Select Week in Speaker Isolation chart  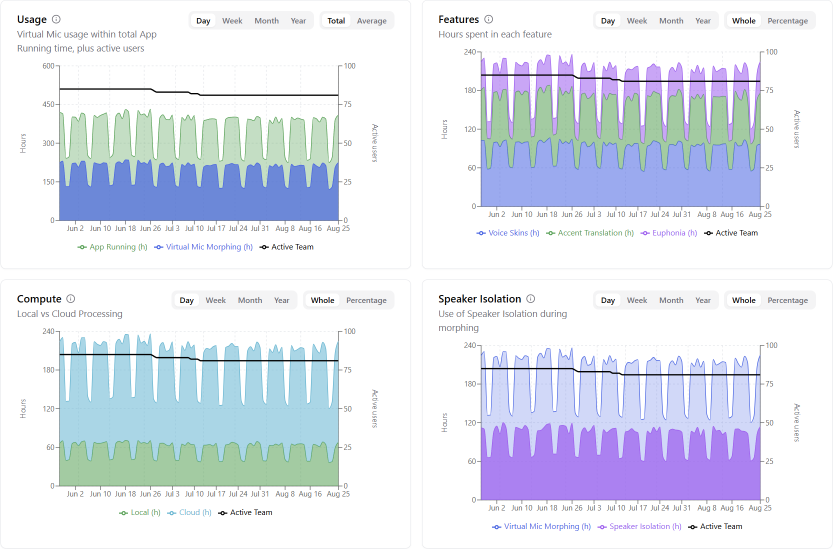(x=637, y=300)
